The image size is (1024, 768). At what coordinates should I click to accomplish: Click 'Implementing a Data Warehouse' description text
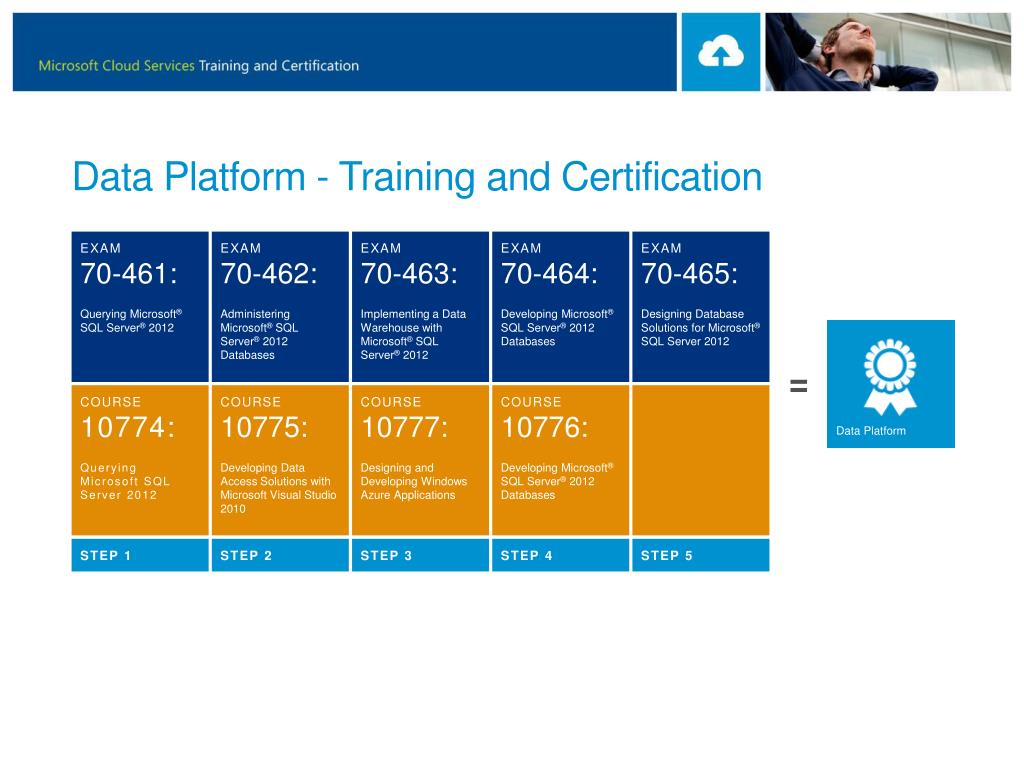(413, 334)
